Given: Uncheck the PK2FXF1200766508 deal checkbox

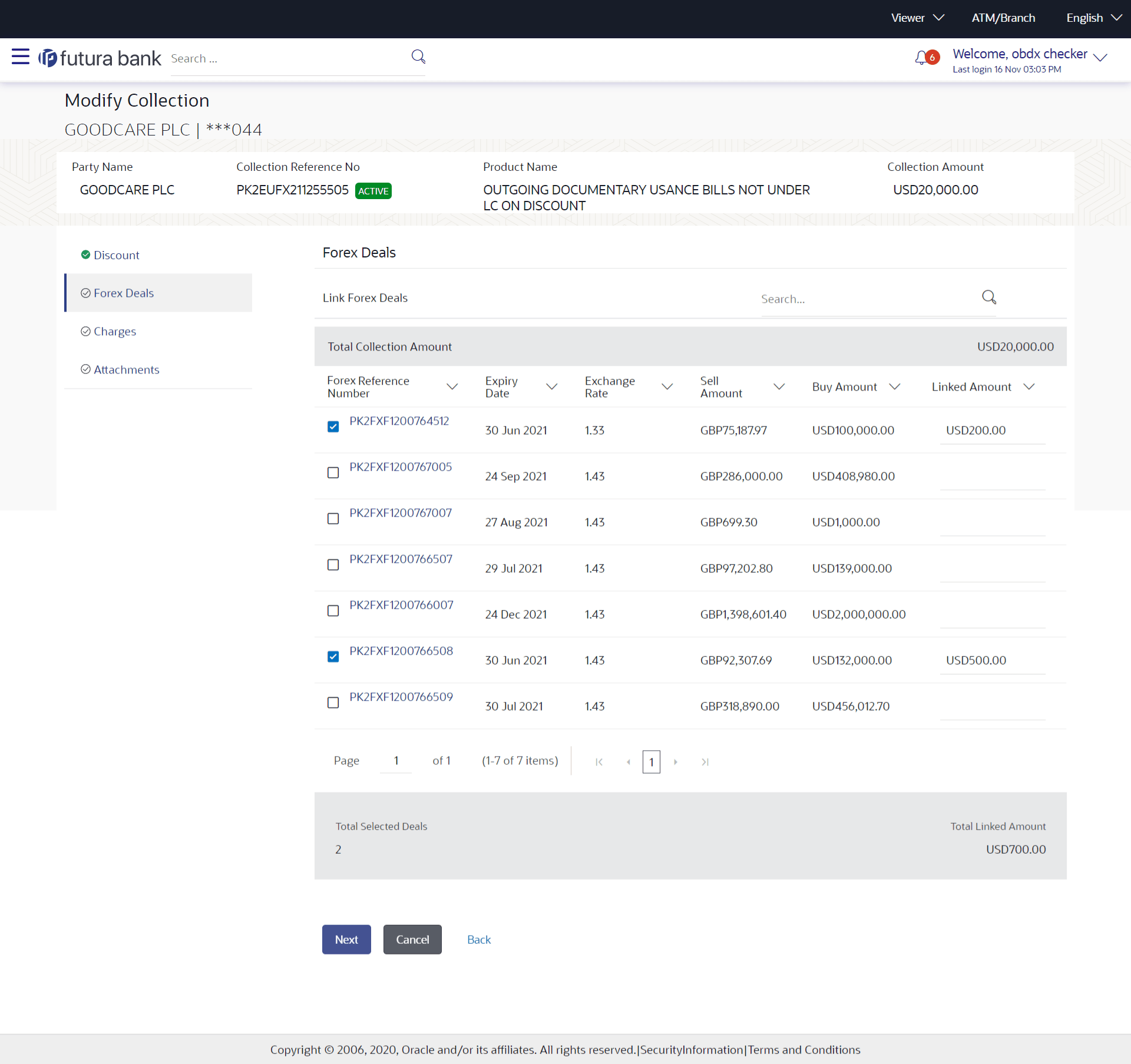Looking at the screenshot, I should 333,656.
